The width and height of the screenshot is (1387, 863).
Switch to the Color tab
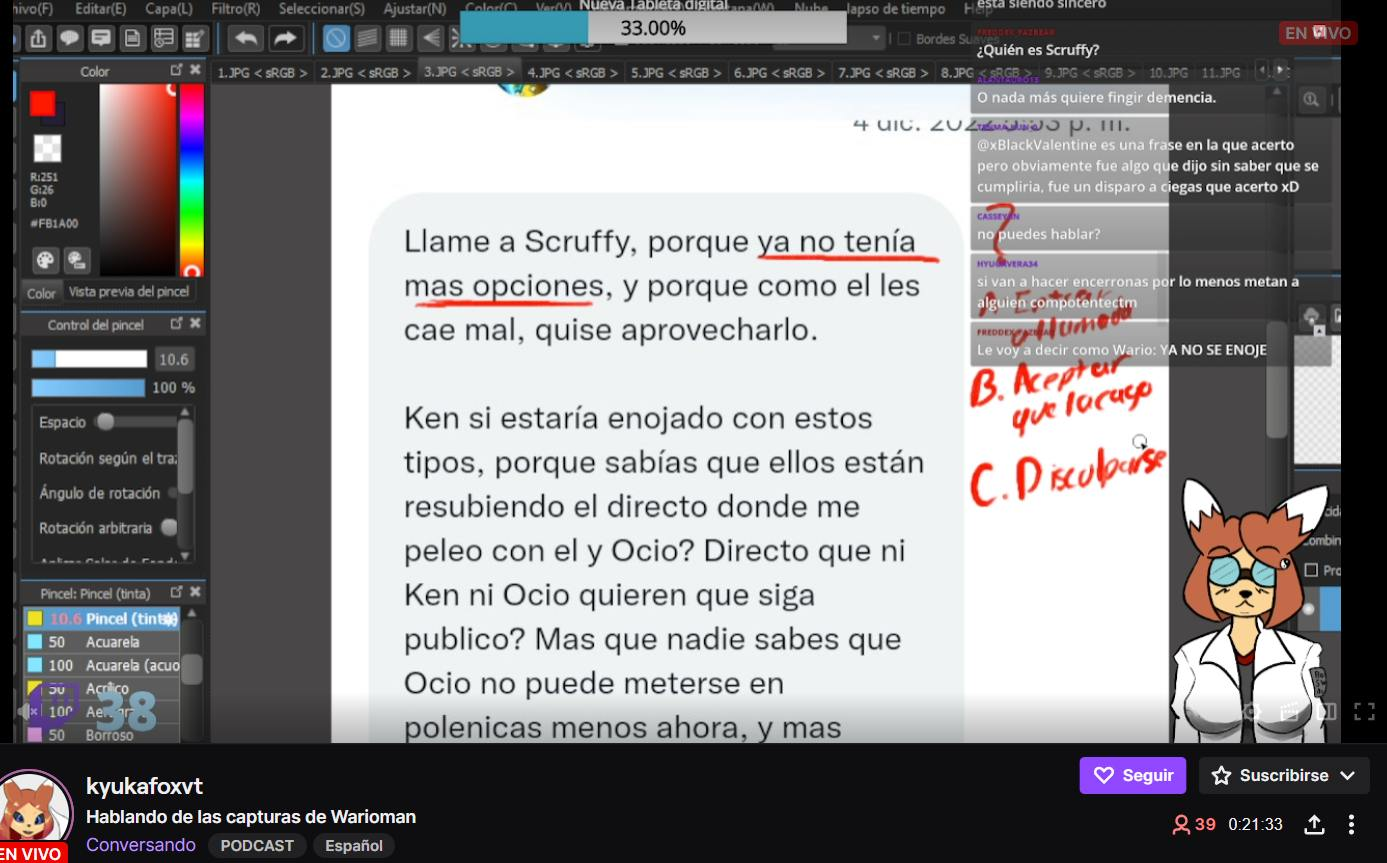pyautogui.click(x=41, y=293)
